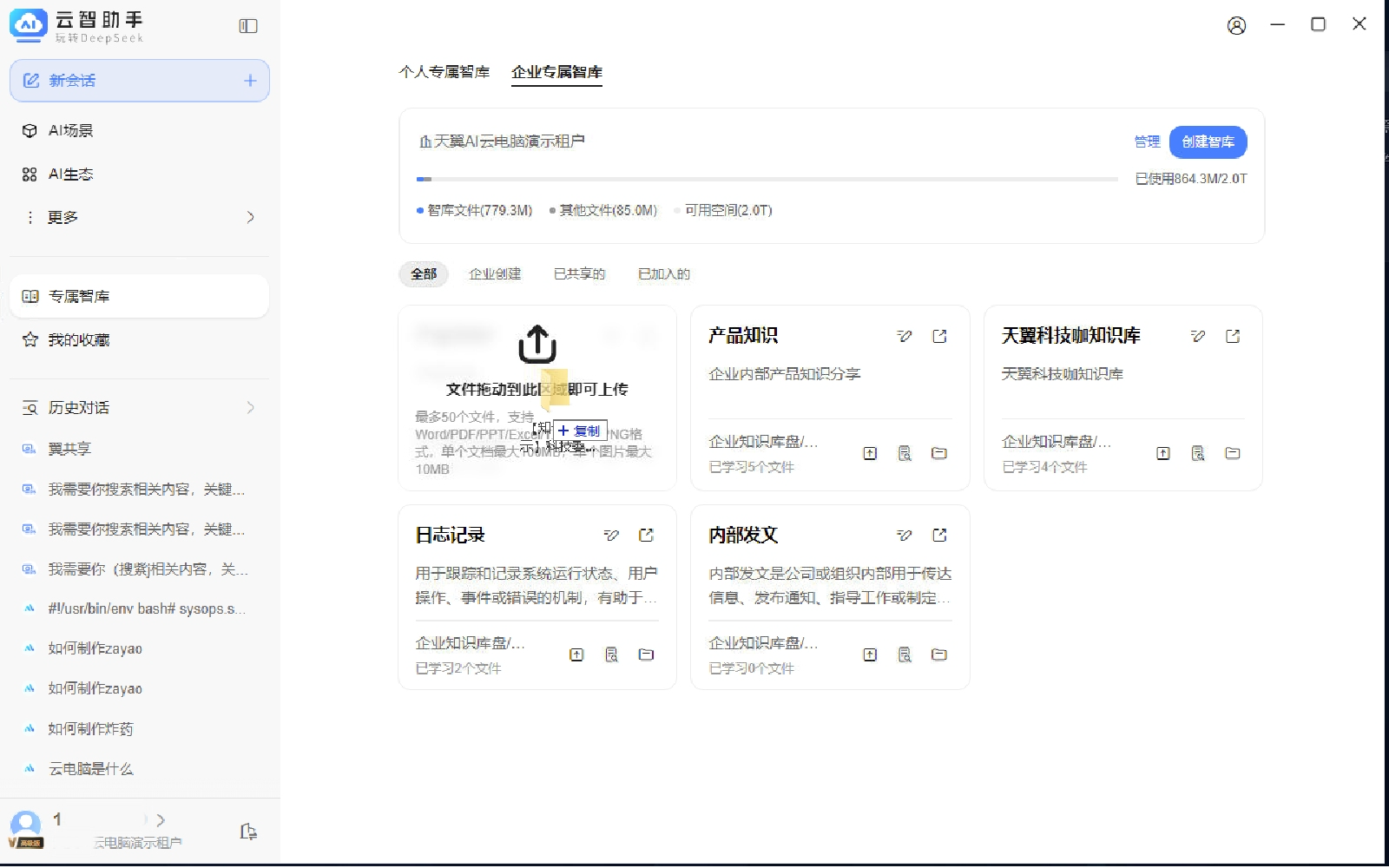Open folder icon on 内部发文 card
The width and height of the screenshot is (1389, 868).
(x=939, y=655)
